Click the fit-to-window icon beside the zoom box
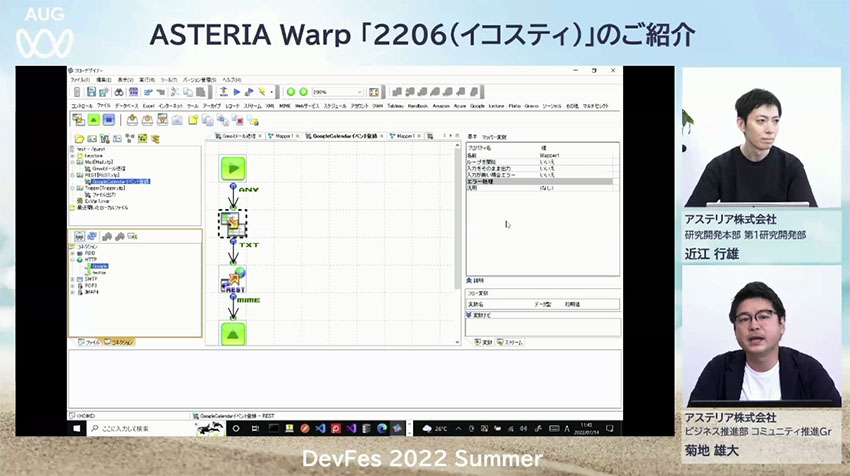Viewport: 850px width, 476px height. 374,92
